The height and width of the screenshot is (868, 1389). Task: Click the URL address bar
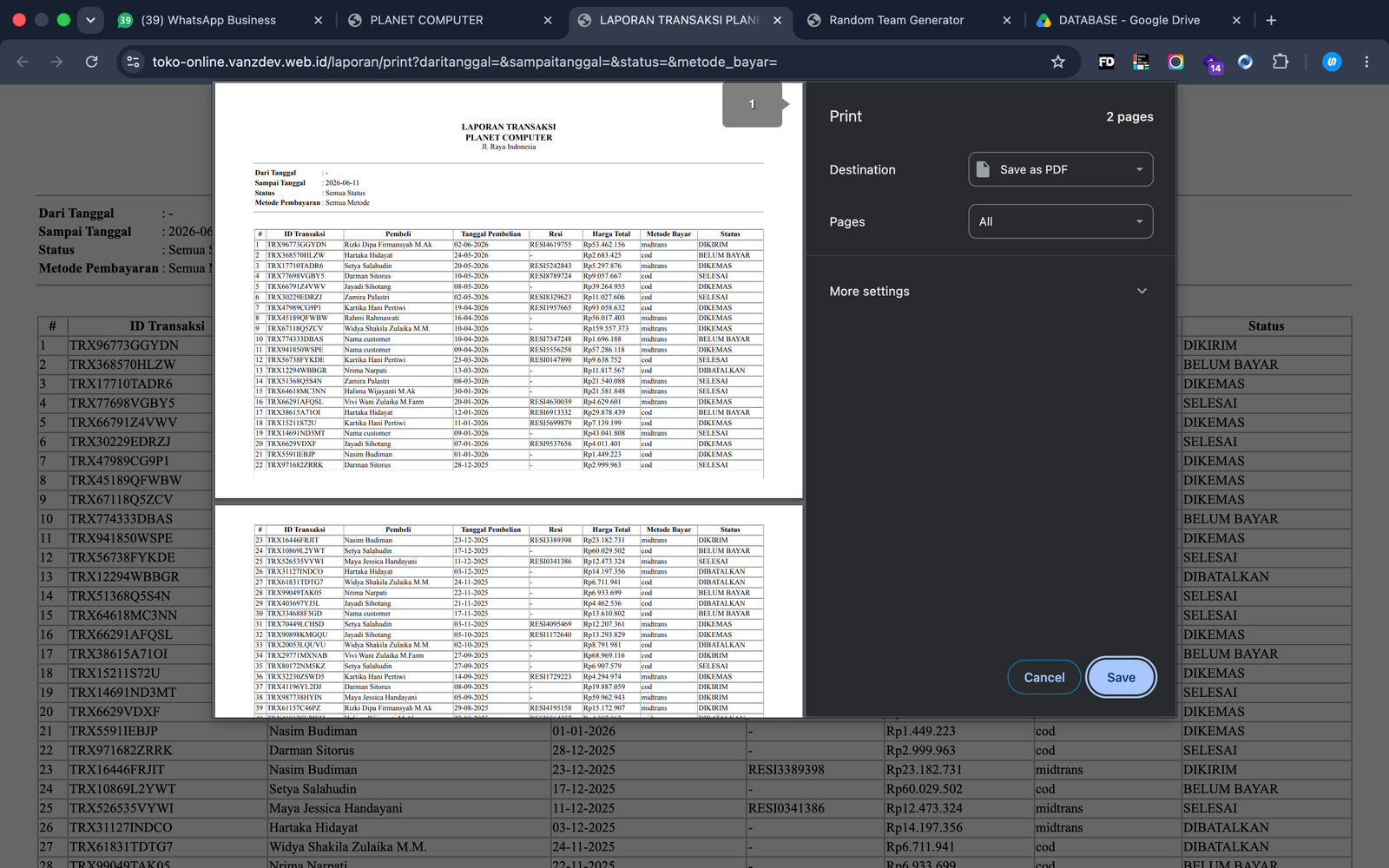point(590,62)
